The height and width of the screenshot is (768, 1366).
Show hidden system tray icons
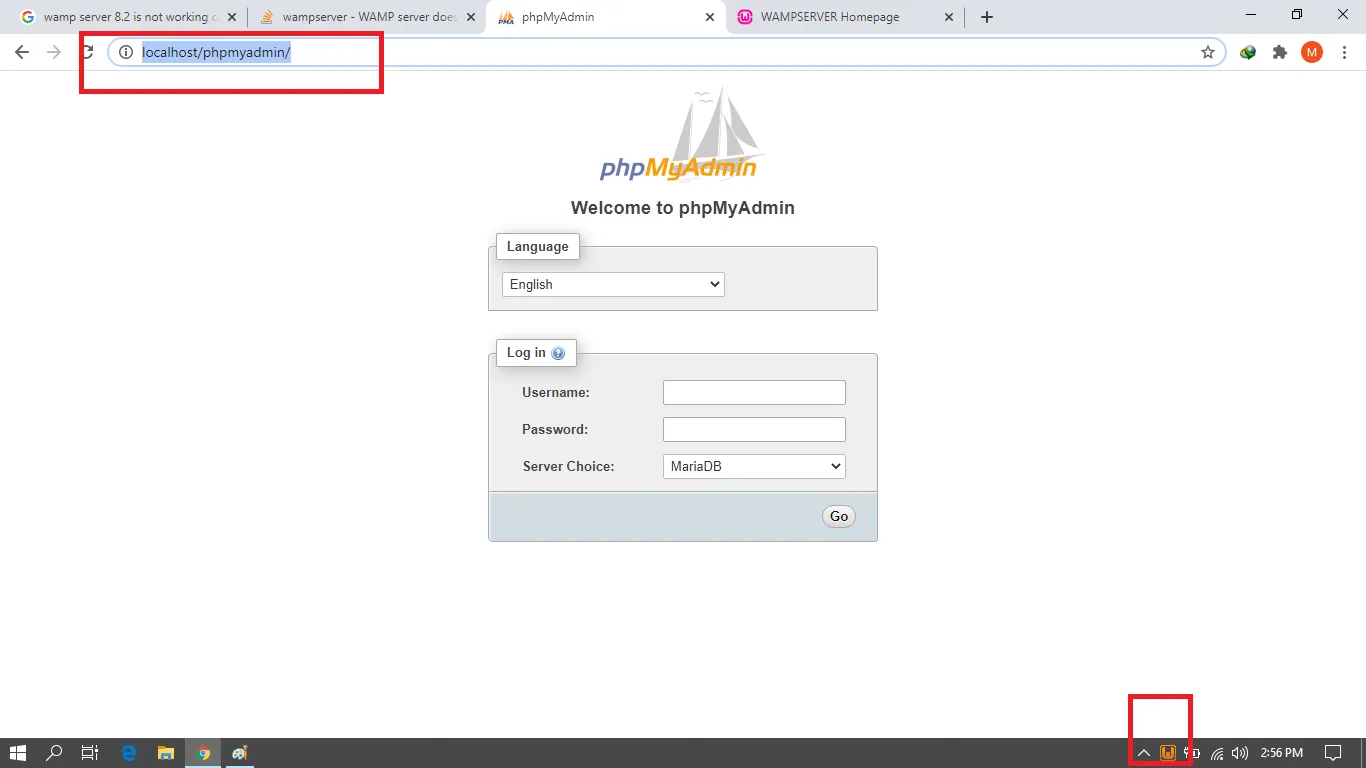click(x=1144, y=753)
